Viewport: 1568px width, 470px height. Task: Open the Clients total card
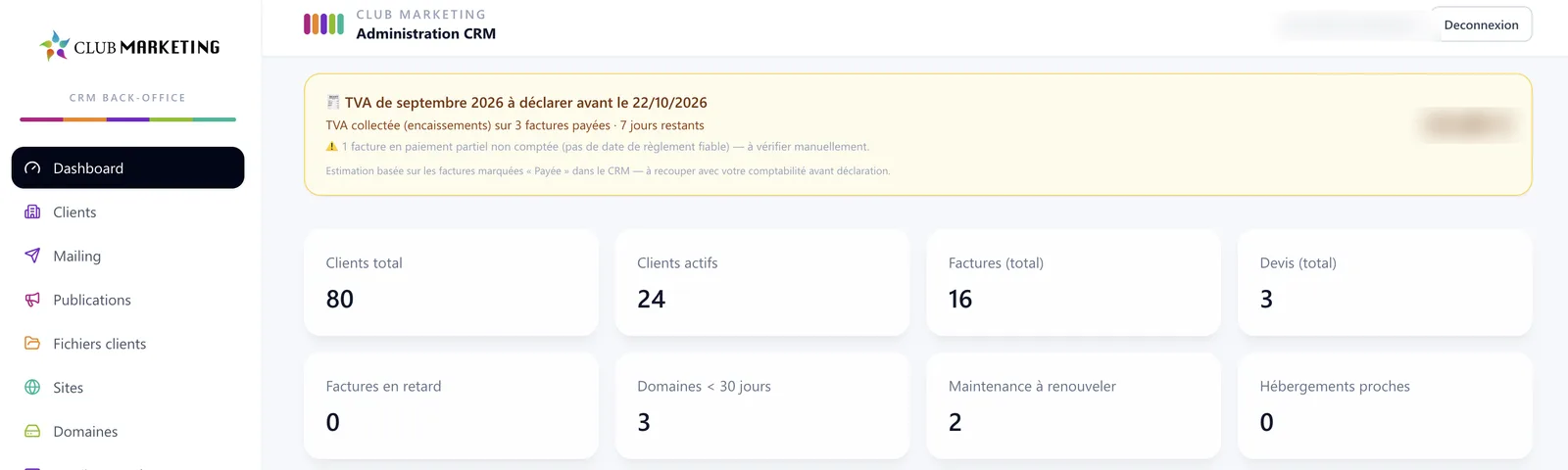pyautogui.click(x=451, y=282)
